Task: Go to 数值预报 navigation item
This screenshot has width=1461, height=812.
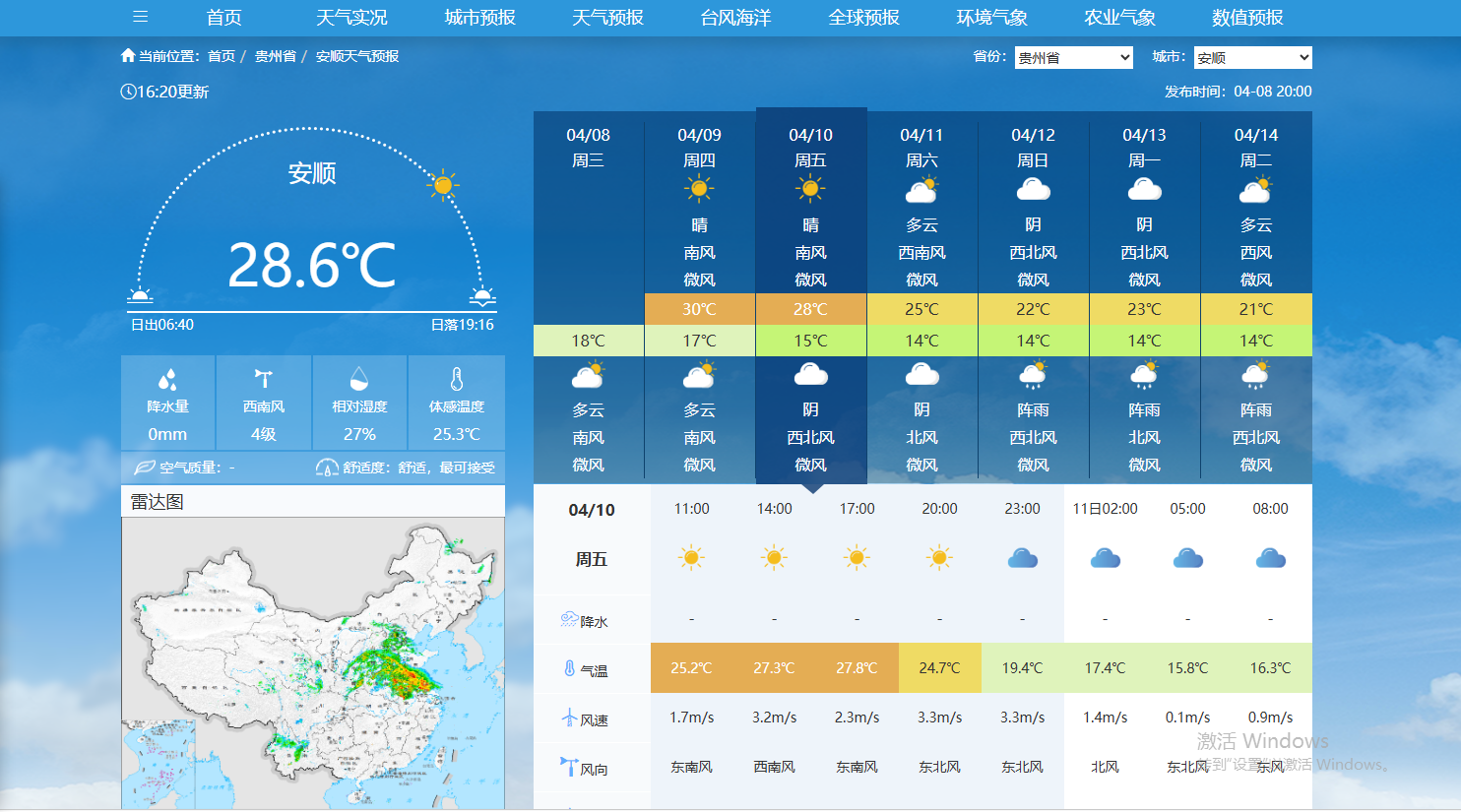Action: pyautogui.click(x=1247, y=18)
